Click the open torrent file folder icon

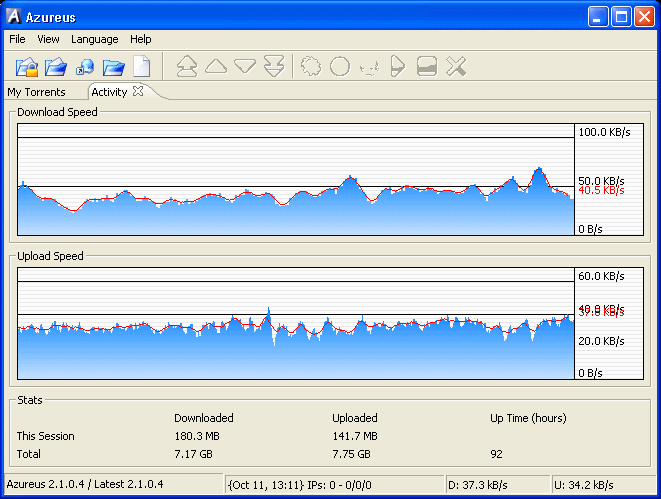click(56, 67)
